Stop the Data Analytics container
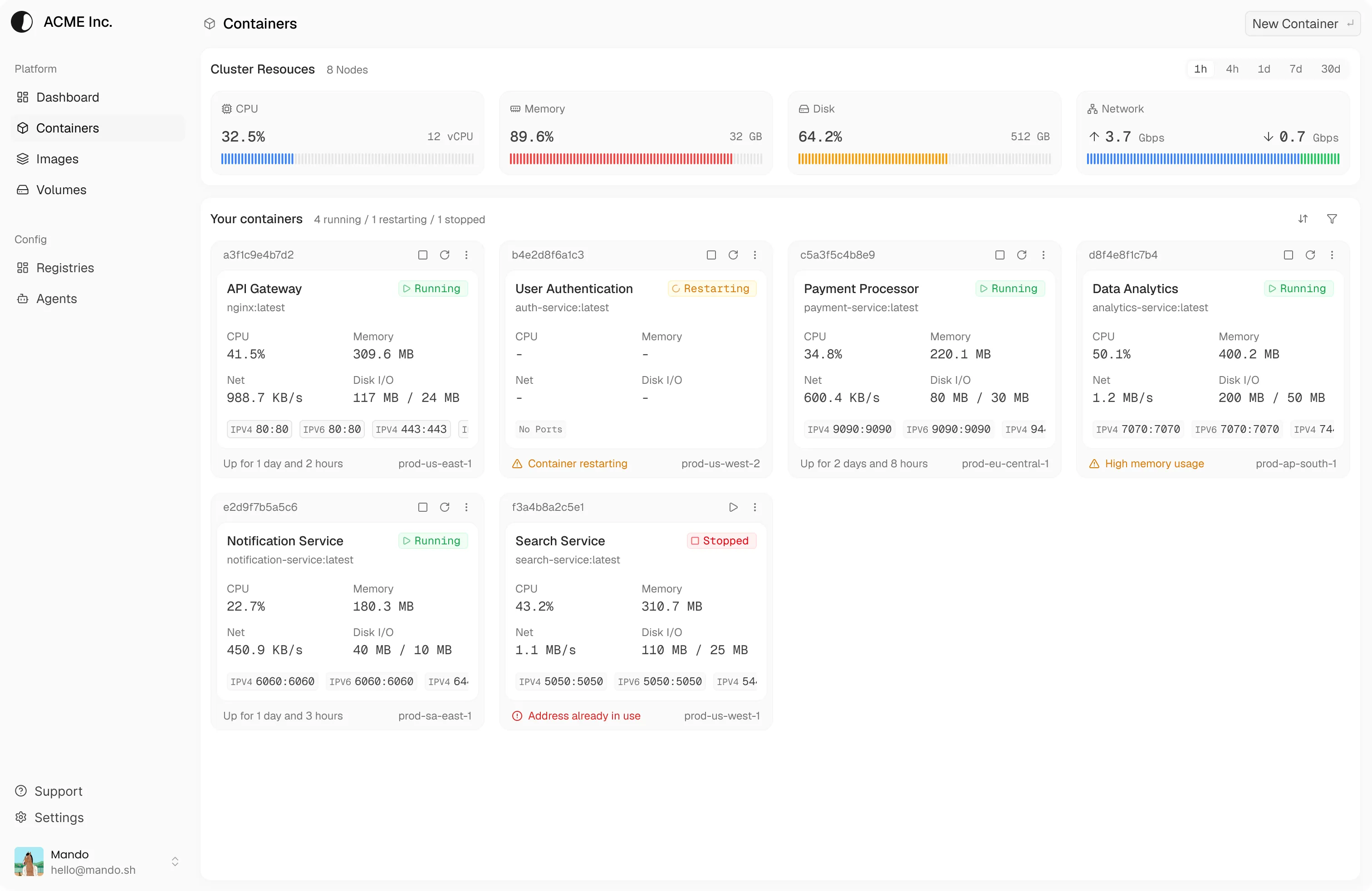This screenshot has width=1372, height=891. 1289,255
